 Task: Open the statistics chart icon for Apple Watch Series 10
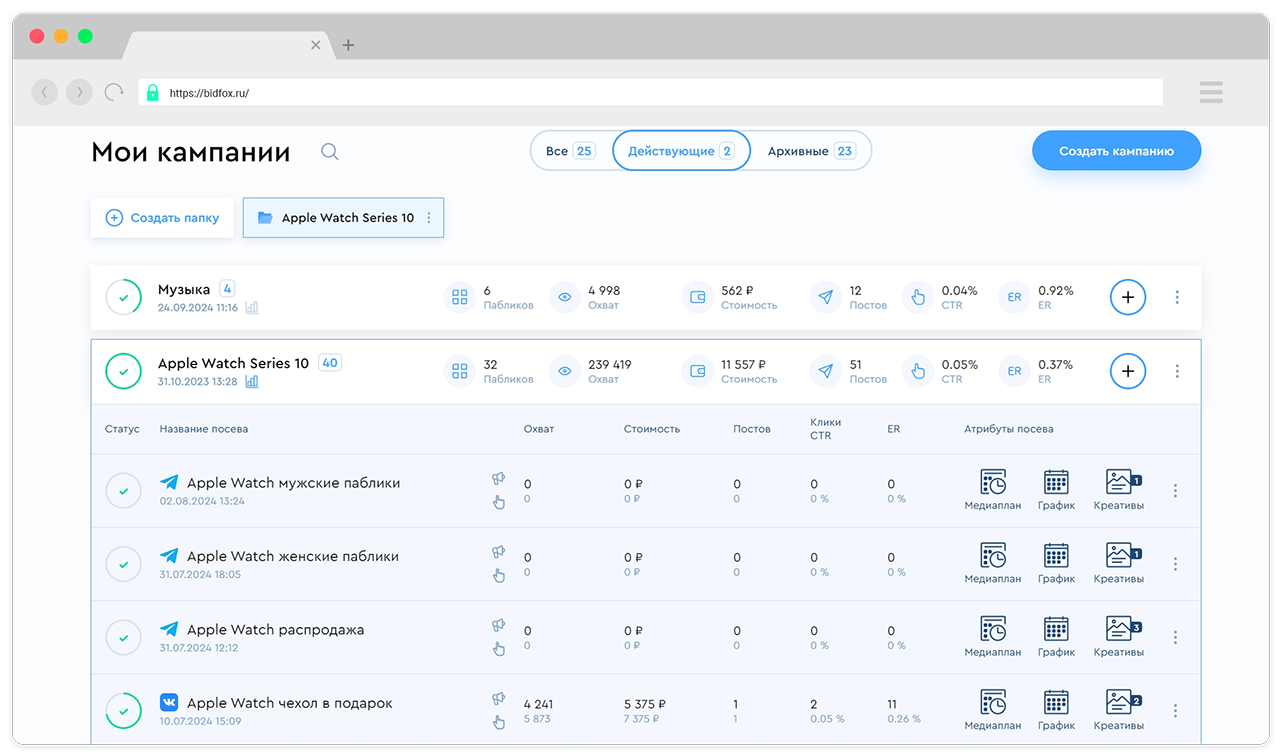252,381
